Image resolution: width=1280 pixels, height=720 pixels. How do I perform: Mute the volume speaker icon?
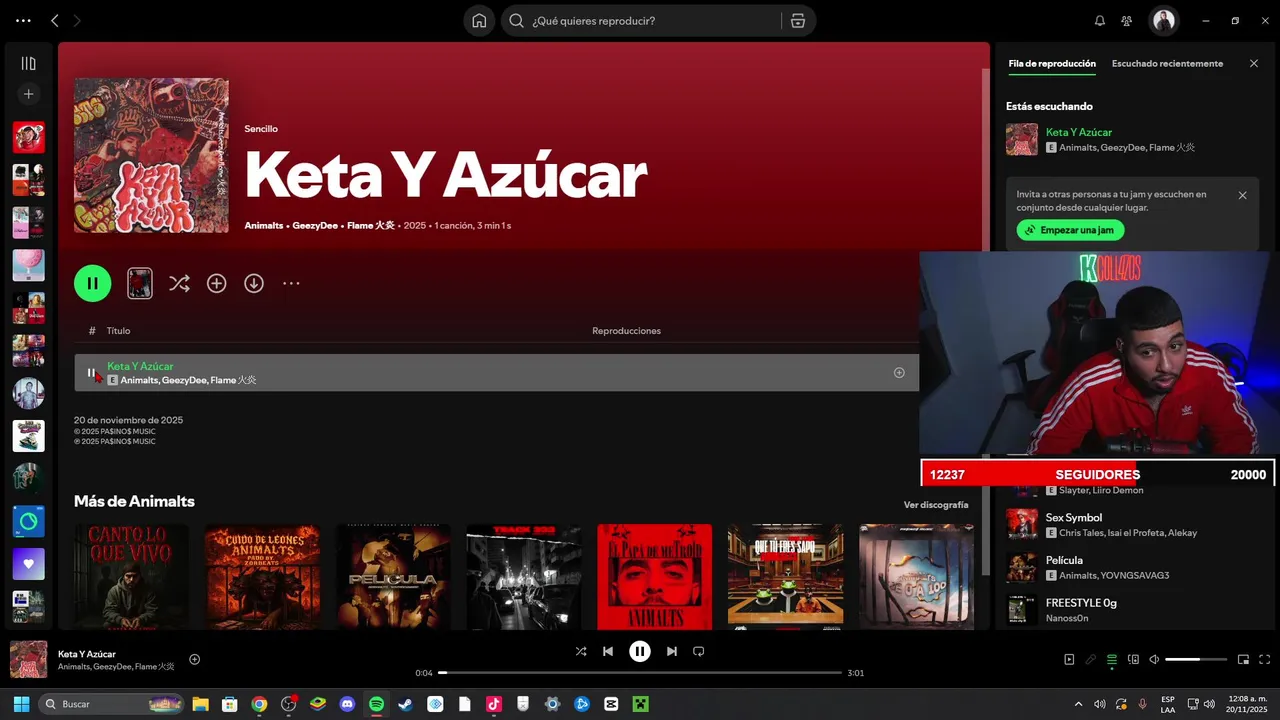click(1154, 660)
